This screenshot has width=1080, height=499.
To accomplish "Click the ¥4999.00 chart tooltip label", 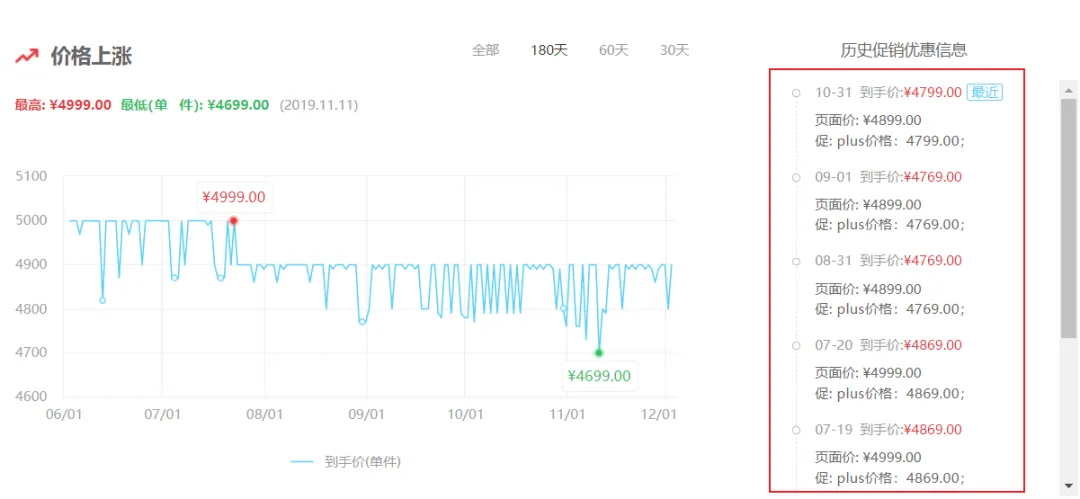I will (x=233, y=197).
